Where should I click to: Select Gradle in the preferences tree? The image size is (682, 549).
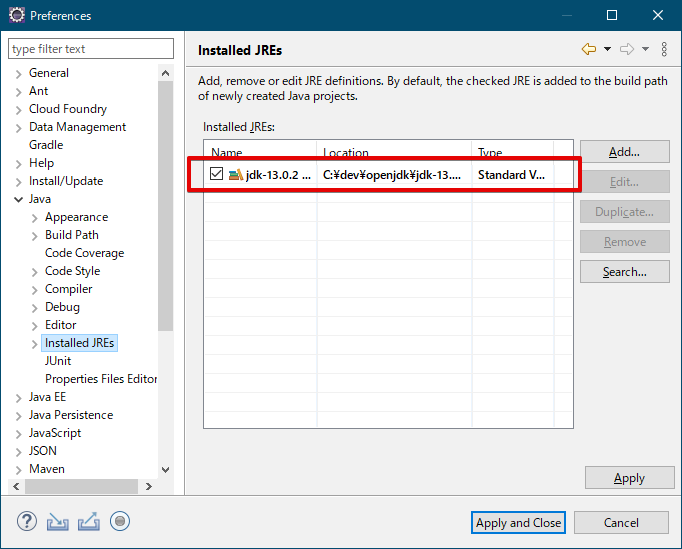tap(46, 145)
